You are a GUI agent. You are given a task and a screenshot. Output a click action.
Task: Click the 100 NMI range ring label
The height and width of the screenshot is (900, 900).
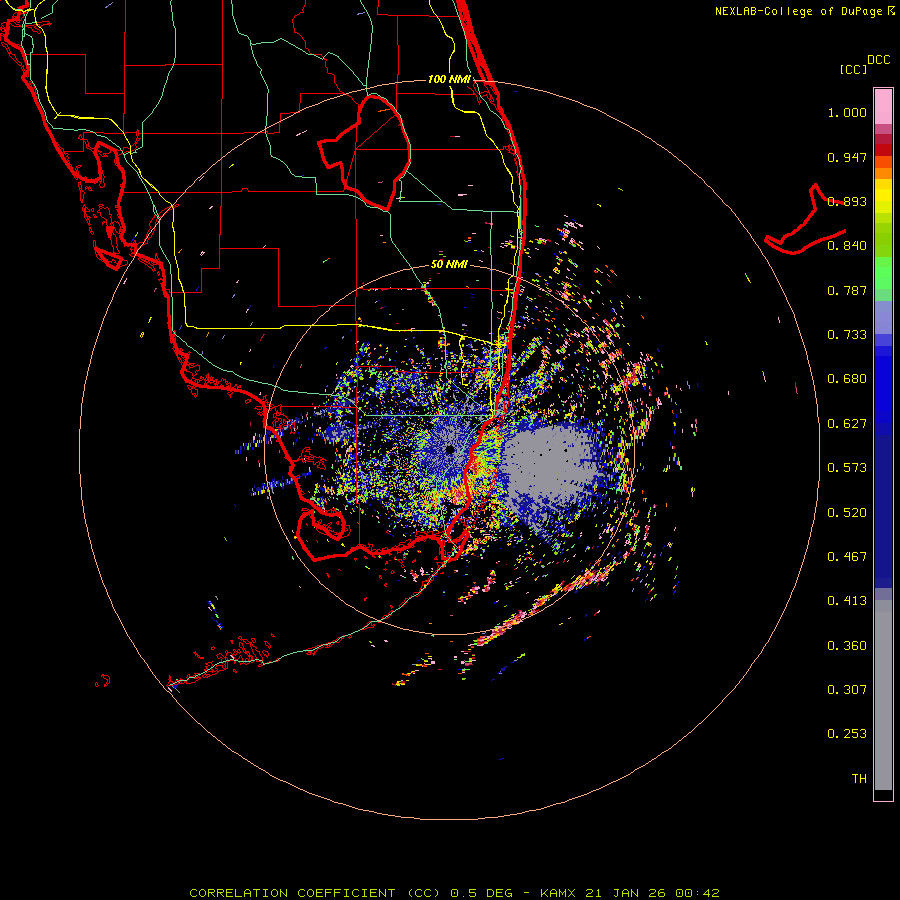[x=449, y=79]
